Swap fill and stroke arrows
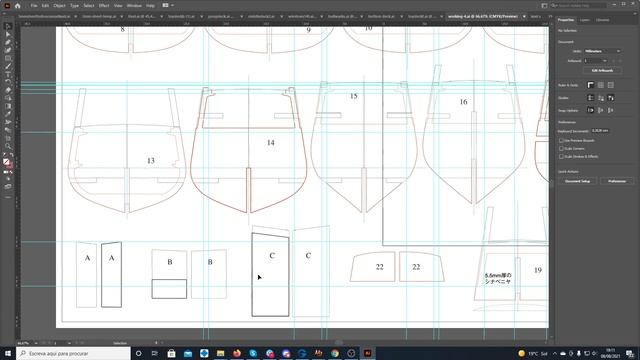Image resolution: width=640 pixels, height=360 pixels. point(11,155)
